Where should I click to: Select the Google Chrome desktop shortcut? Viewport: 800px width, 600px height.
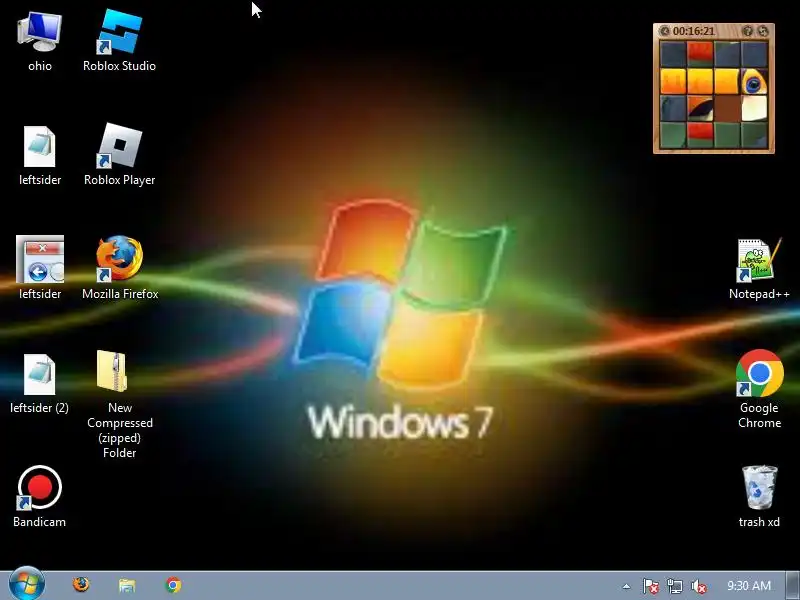click(759, 390)
